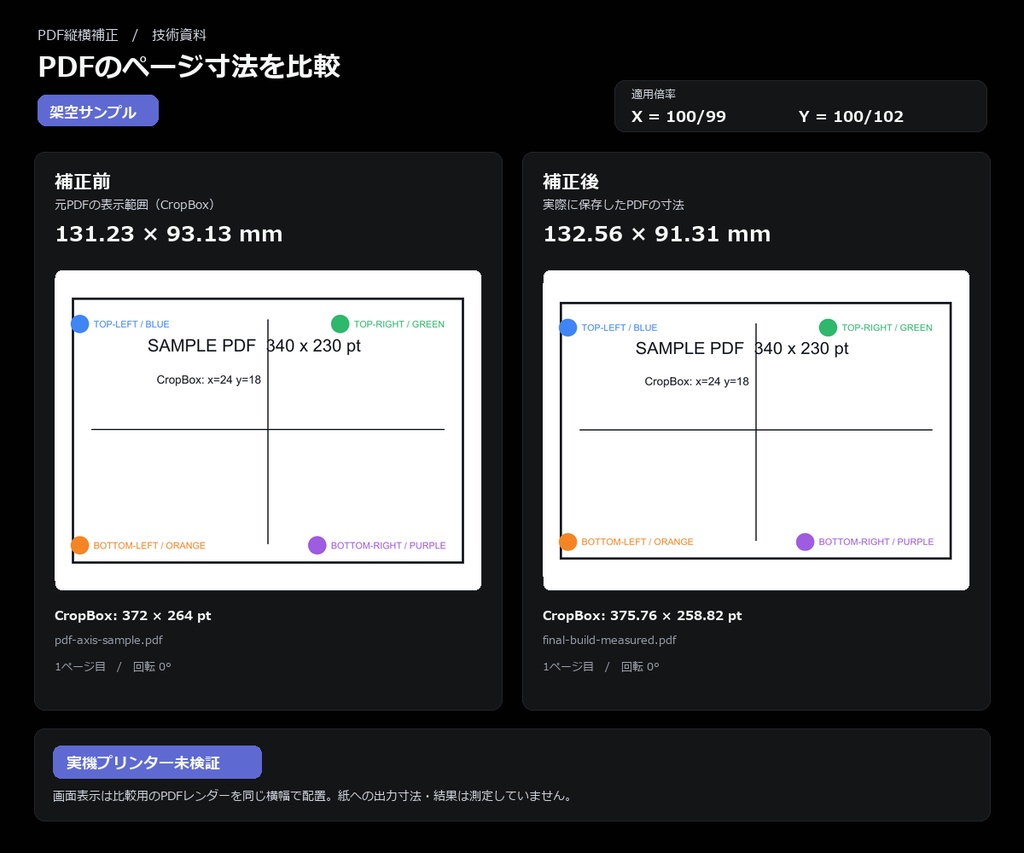1024x853 pixels.
Task: Click the 132.56 × 91.31 mm dimension
Action: pos(657,234)
